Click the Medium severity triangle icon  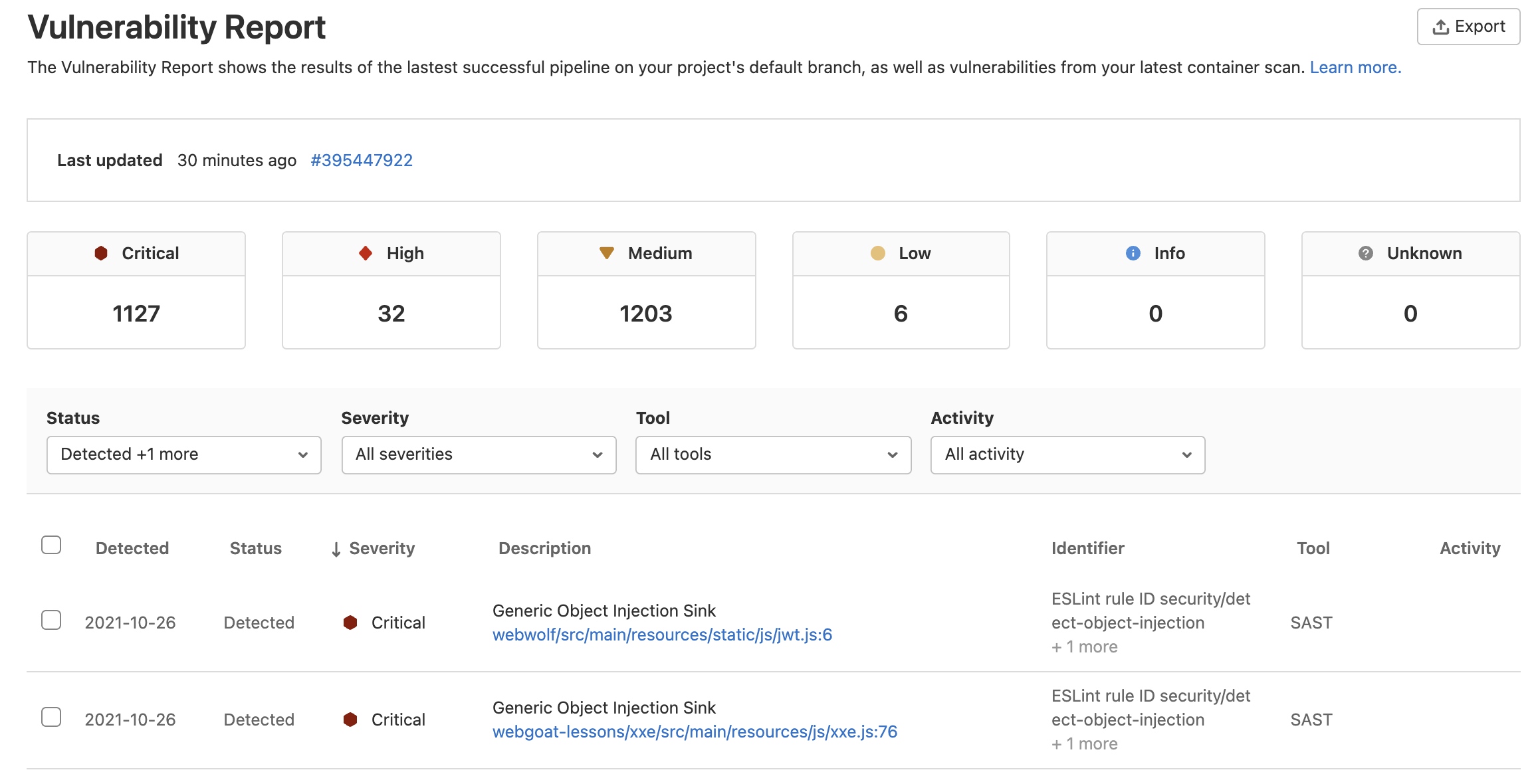tap(606, 253)
